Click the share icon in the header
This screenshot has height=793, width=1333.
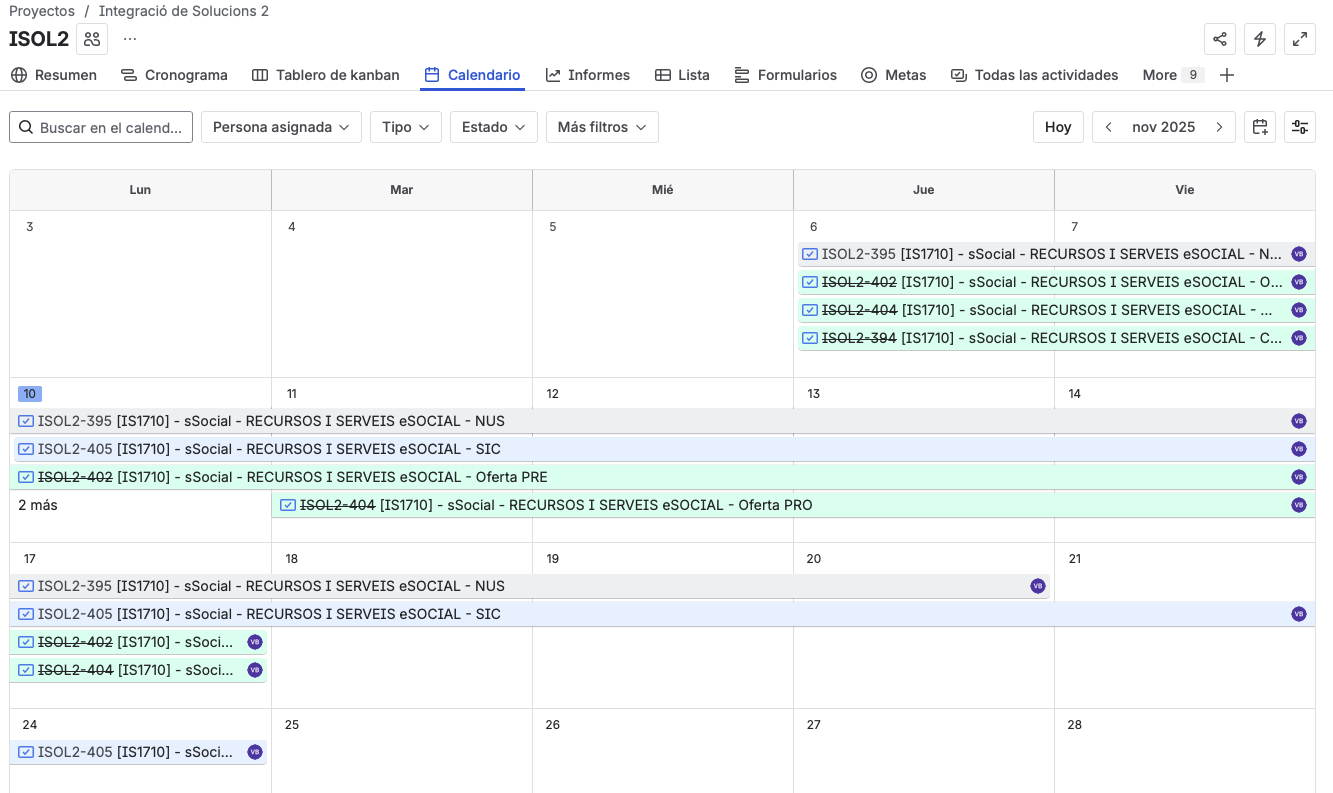tap(1219, 39)
